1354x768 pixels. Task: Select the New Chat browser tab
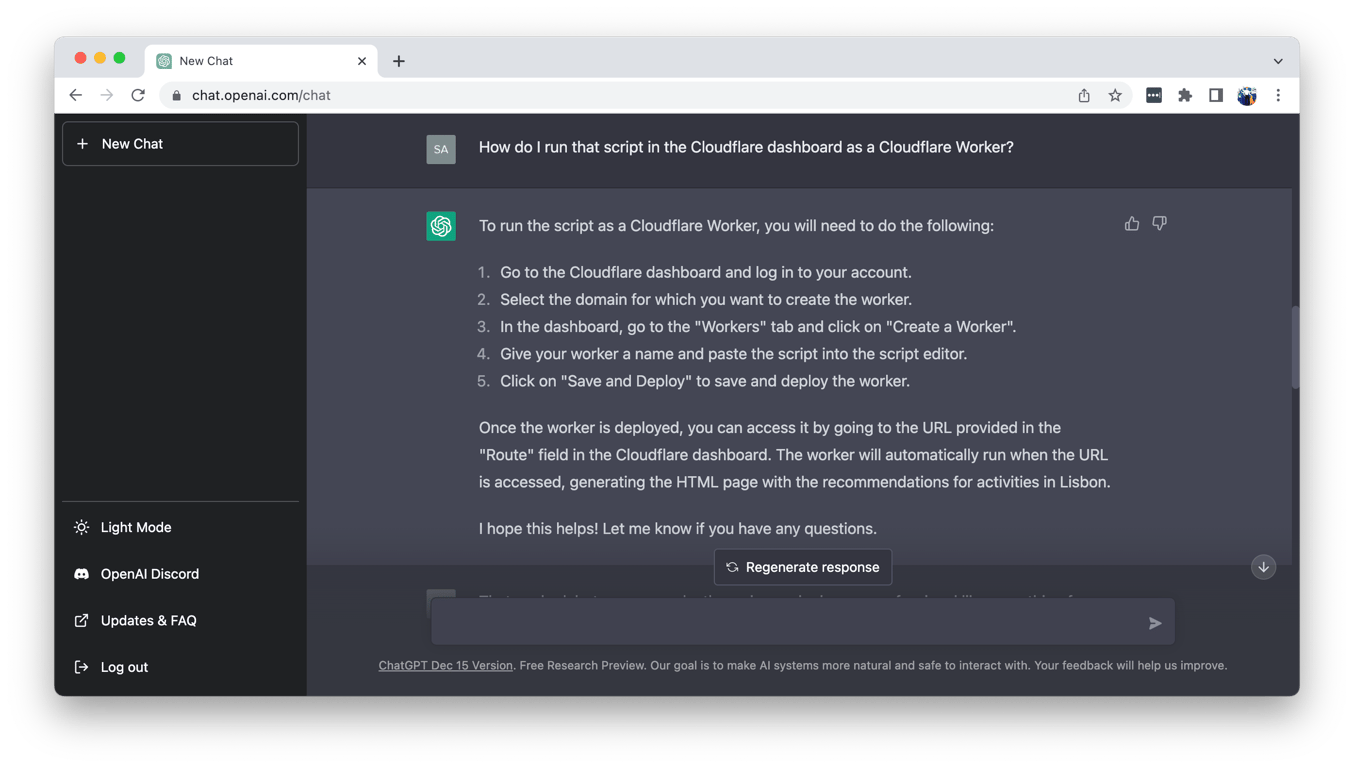tap(250, 61)
